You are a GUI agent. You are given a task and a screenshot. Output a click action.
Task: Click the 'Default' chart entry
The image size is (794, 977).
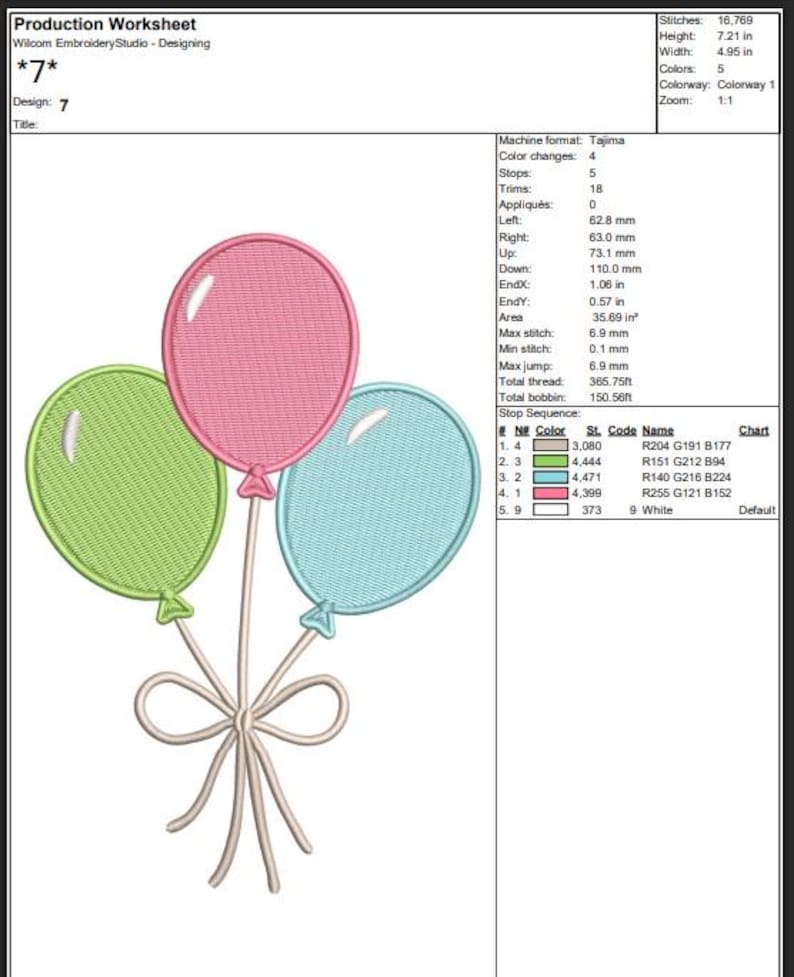point(757,510)
